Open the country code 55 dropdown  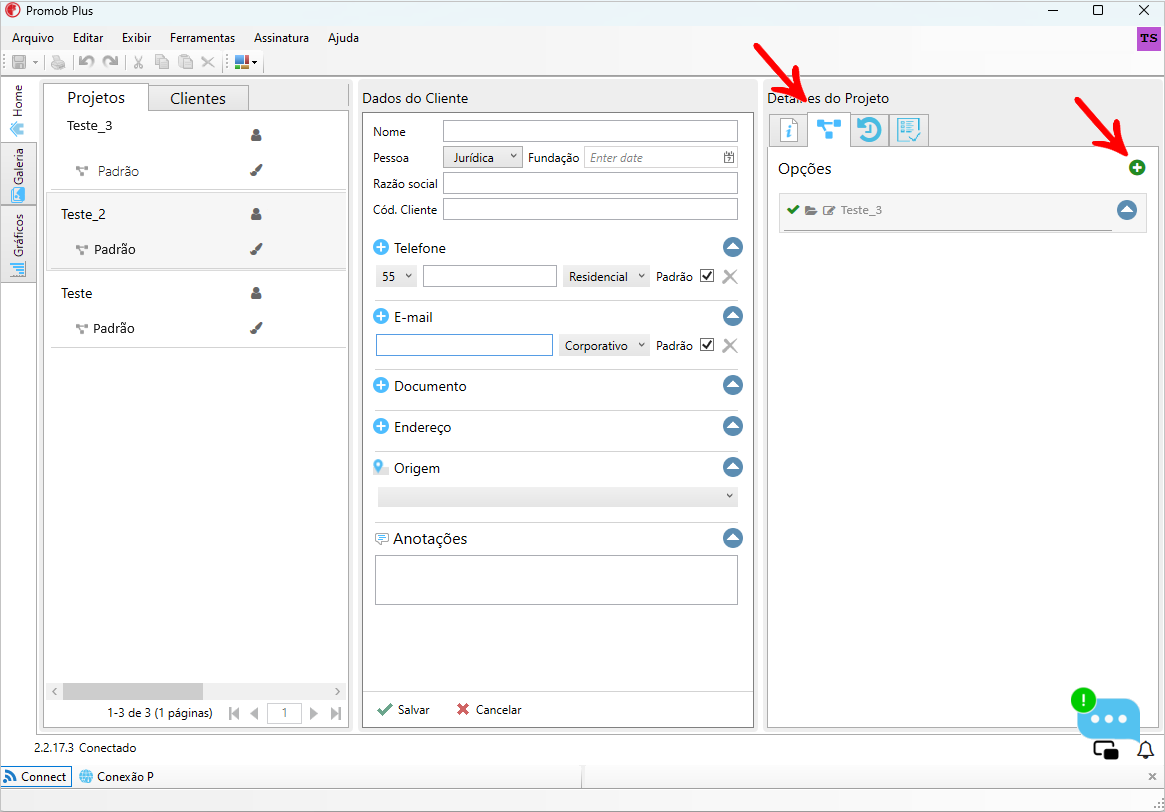pyautogui.click(x=396, y=276)
